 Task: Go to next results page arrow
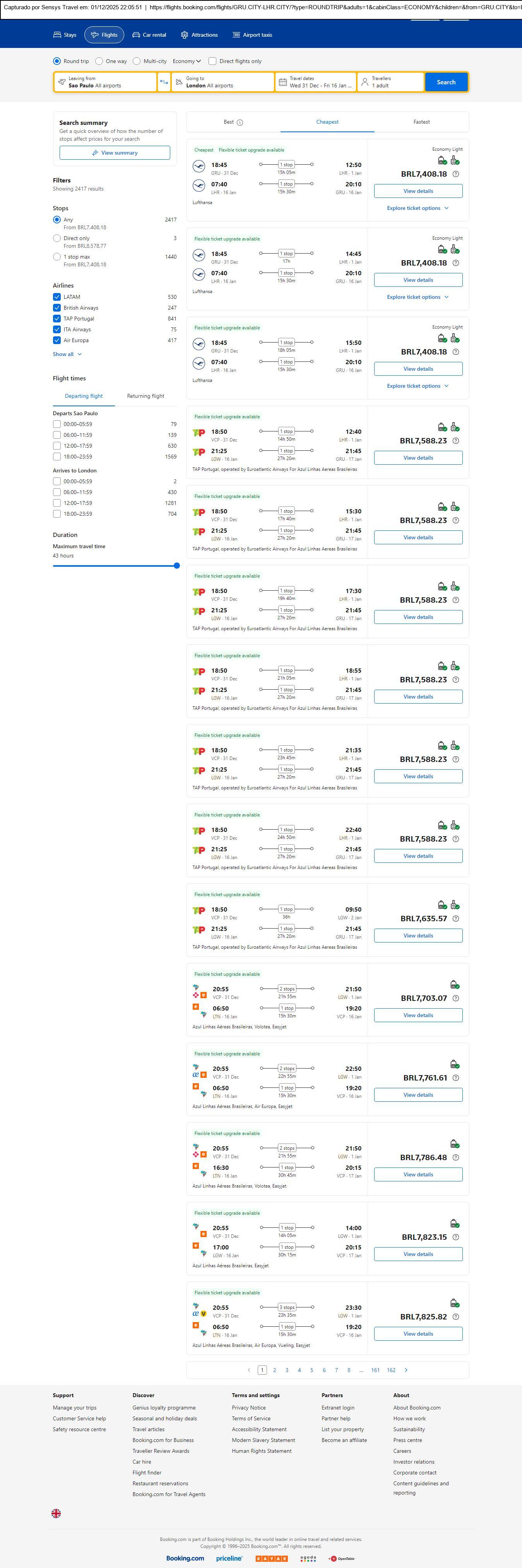pos(406,1370)
